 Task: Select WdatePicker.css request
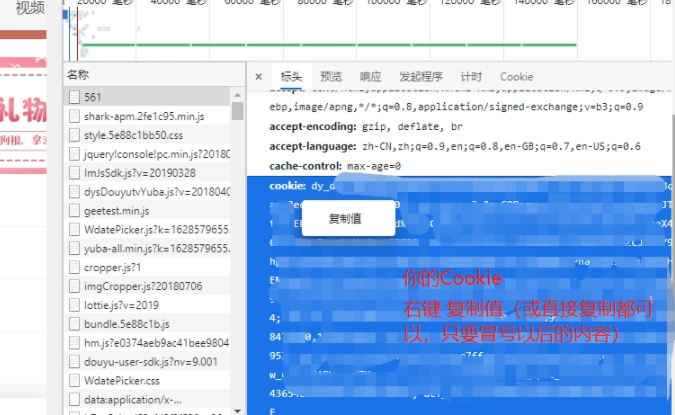click(x=147, y=381)
